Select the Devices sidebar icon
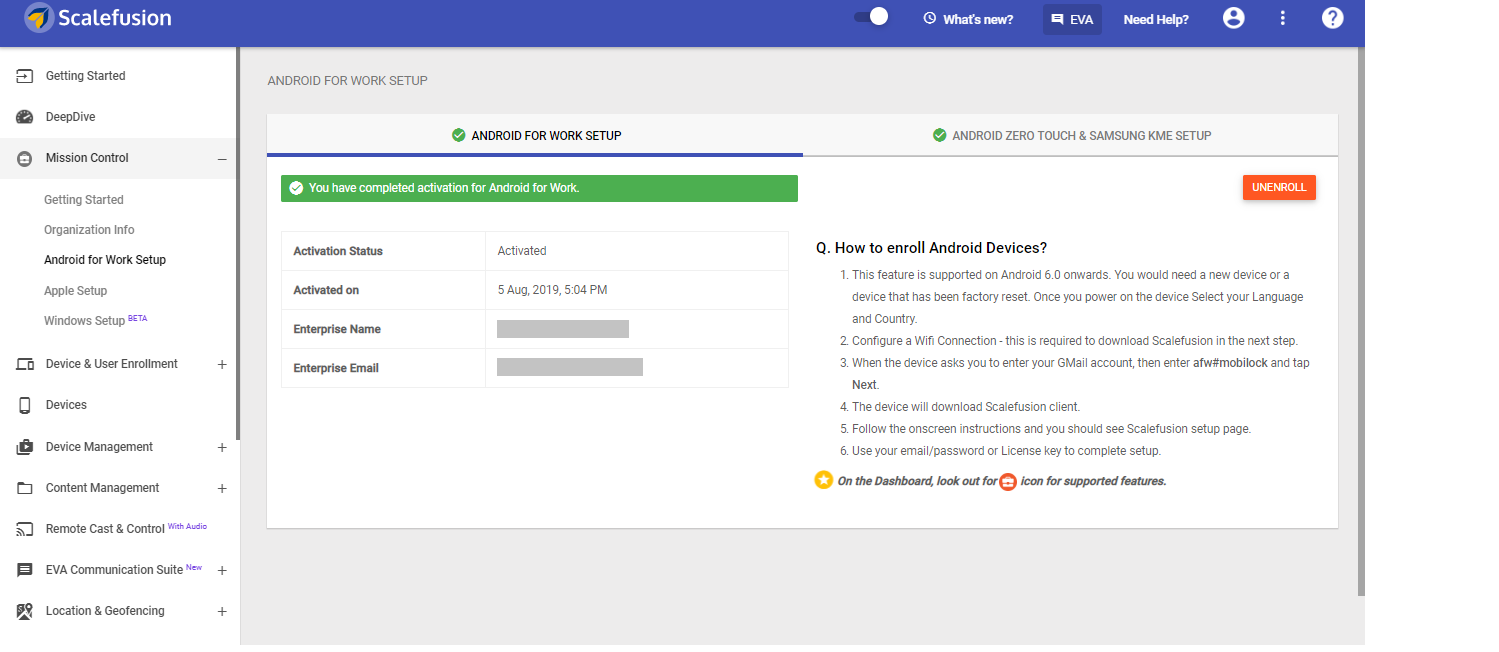 pyautogui.click(x=24, y=404)
